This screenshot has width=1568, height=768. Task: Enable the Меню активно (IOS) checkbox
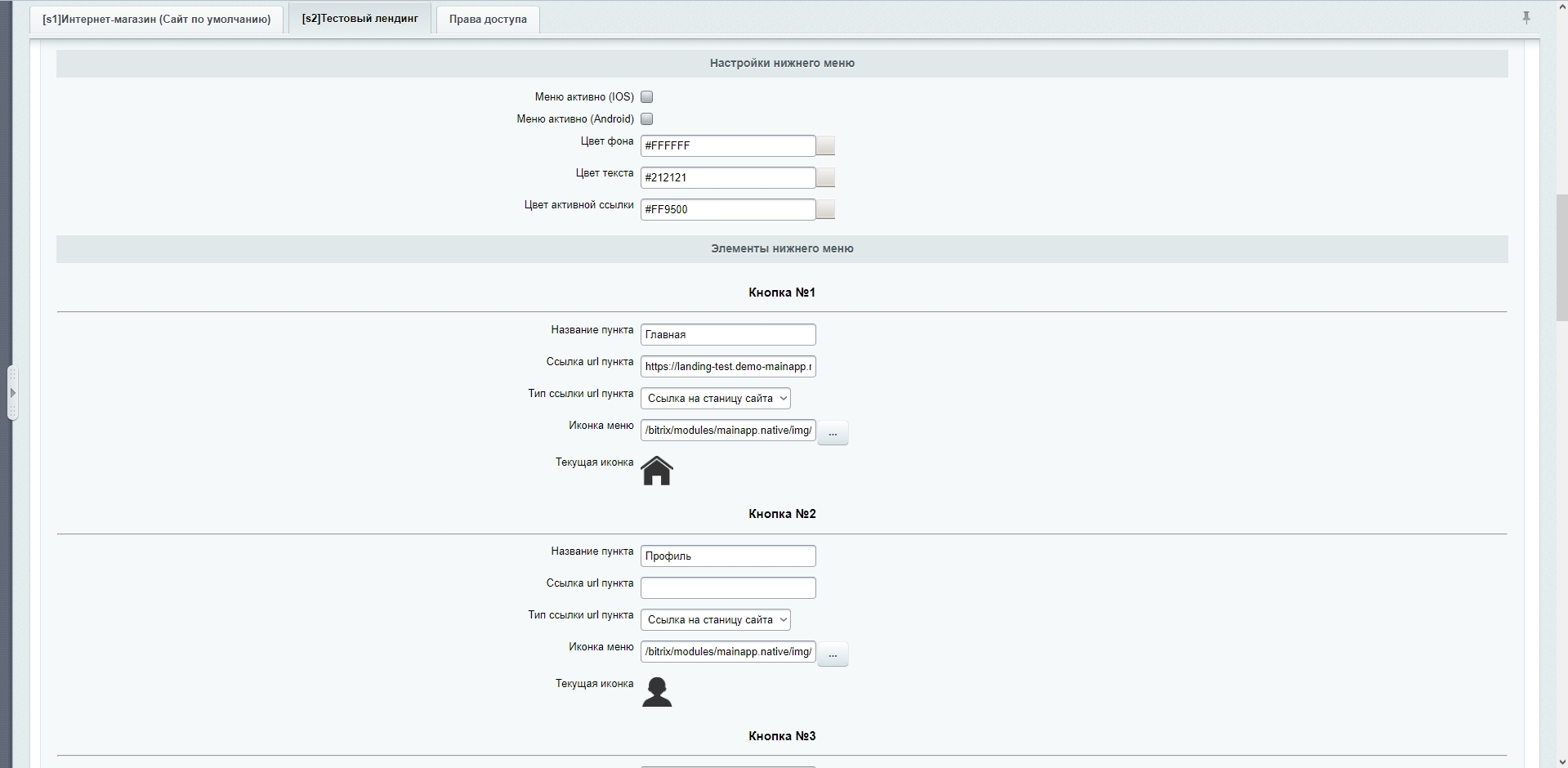(x=646, y=97)
